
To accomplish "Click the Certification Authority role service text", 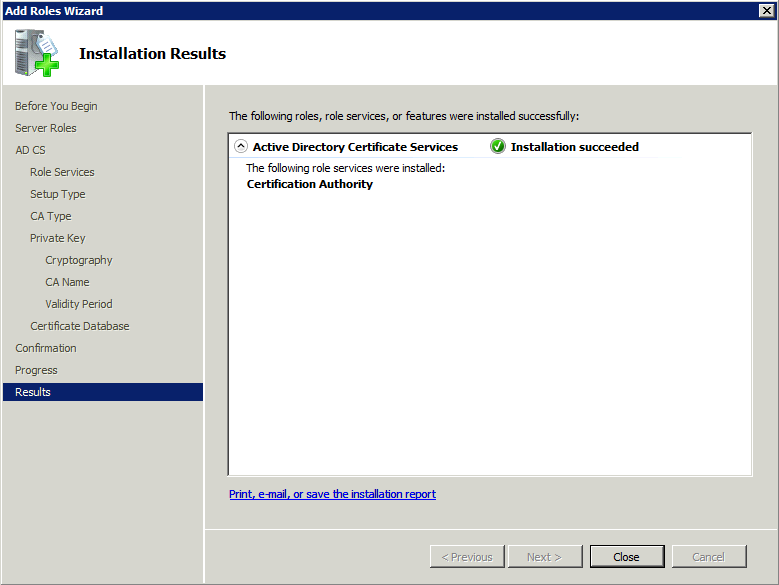I will point(310,184).
